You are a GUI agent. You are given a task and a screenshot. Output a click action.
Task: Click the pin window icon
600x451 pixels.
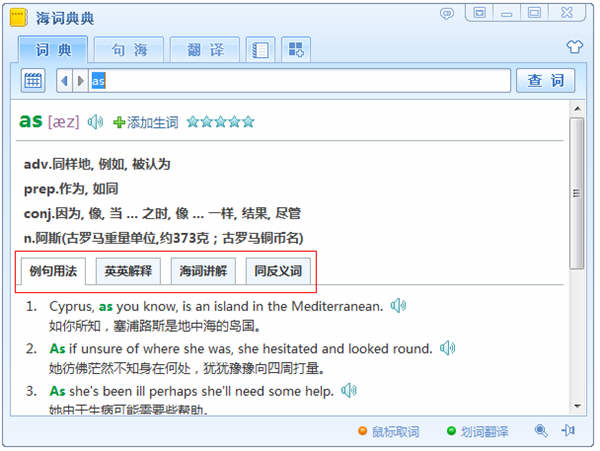[x=568, y=431]
